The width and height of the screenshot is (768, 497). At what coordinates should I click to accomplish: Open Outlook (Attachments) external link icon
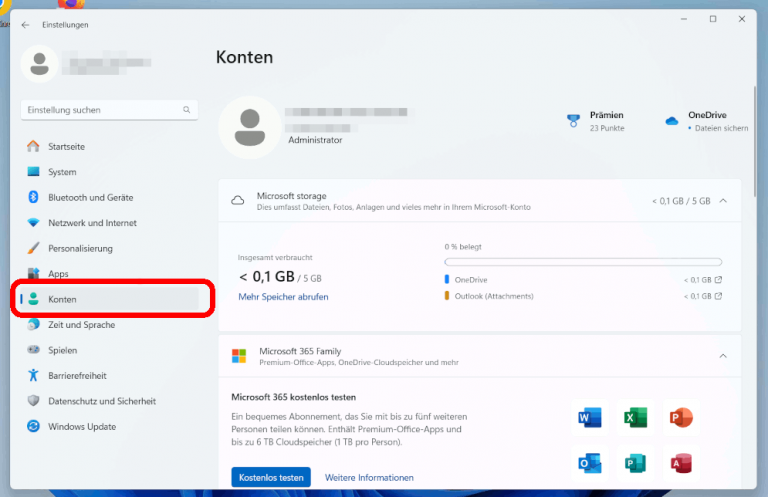719,296
